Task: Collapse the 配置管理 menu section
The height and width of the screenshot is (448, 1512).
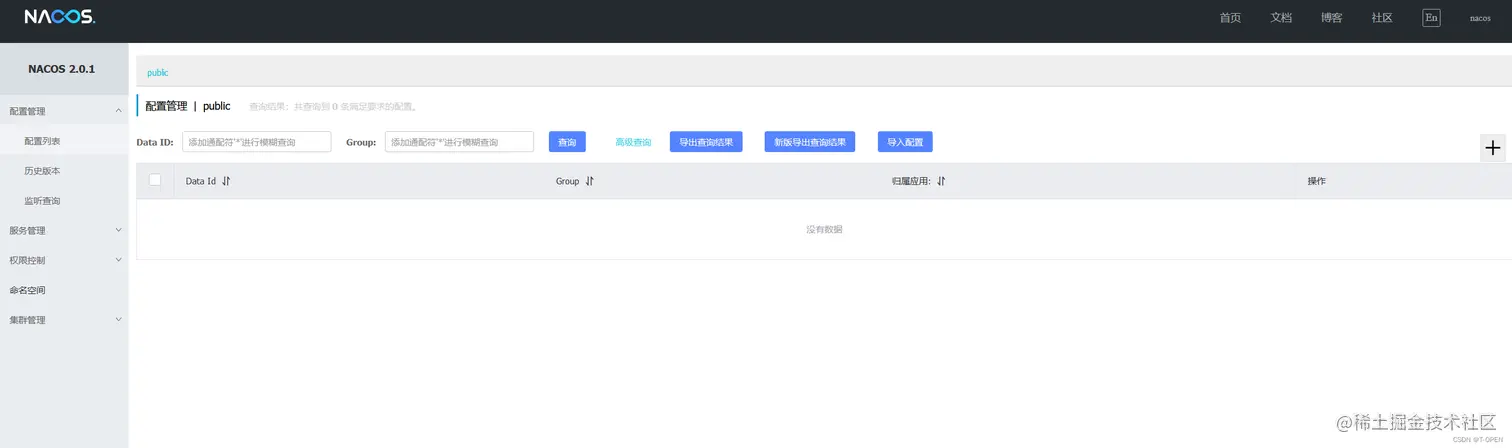Action: click(64, 111)
